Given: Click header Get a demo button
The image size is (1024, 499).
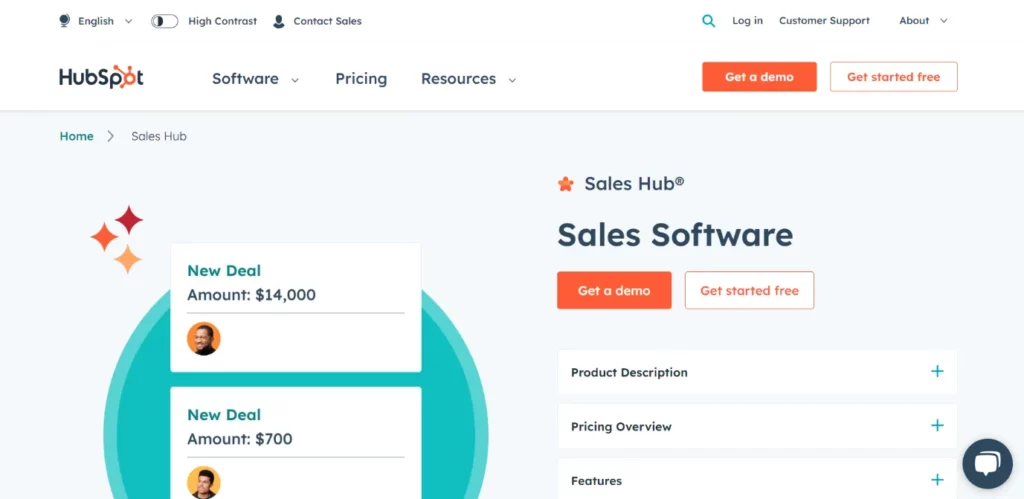Looking at the screenshot, I should (759, 76).
